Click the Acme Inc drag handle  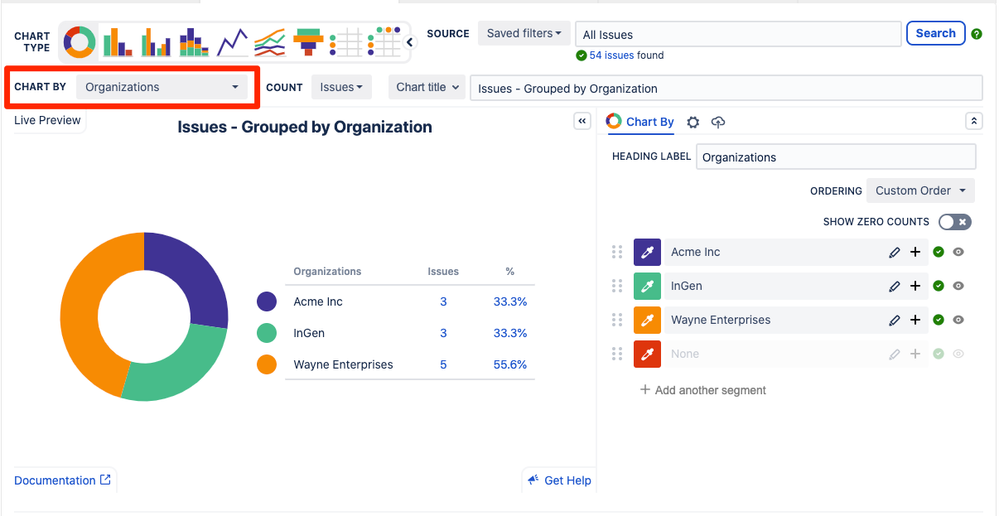[617, 252]
